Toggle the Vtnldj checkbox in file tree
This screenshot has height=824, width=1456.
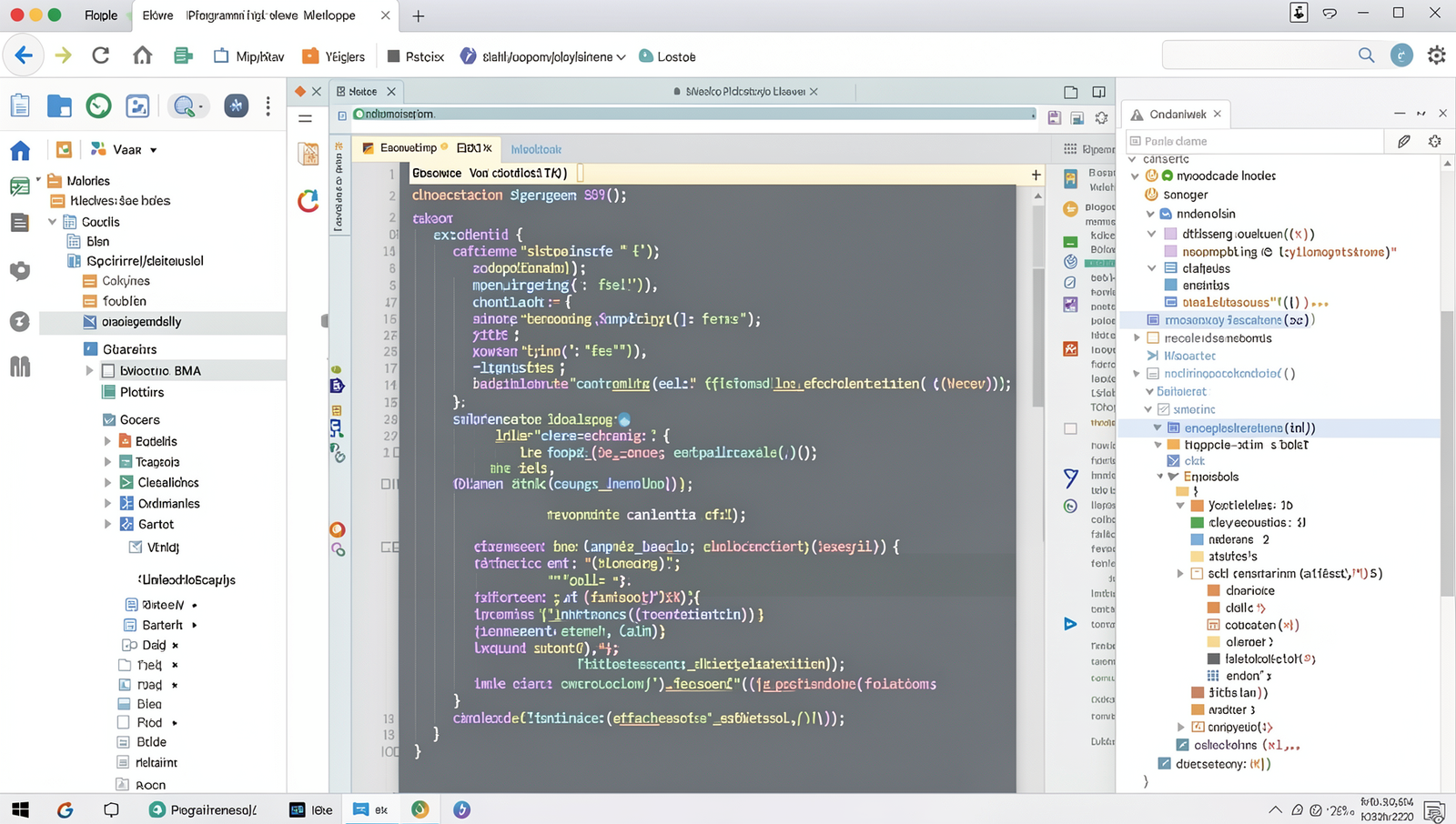136,547
